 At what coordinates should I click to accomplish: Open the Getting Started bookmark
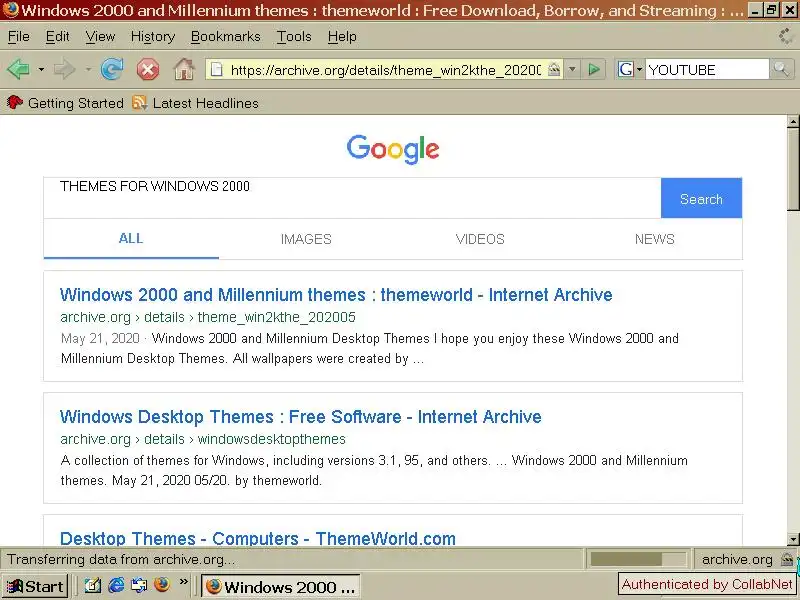click(65, 103)
